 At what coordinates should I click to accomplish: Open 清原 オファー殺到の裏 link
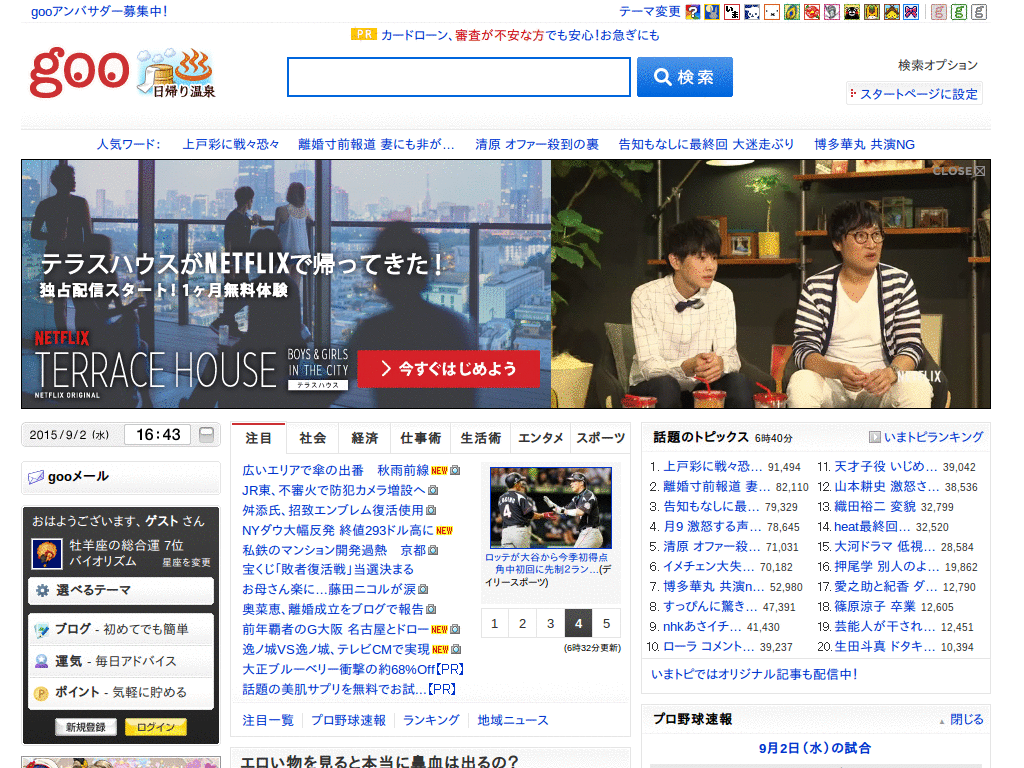tap(537, 144)
